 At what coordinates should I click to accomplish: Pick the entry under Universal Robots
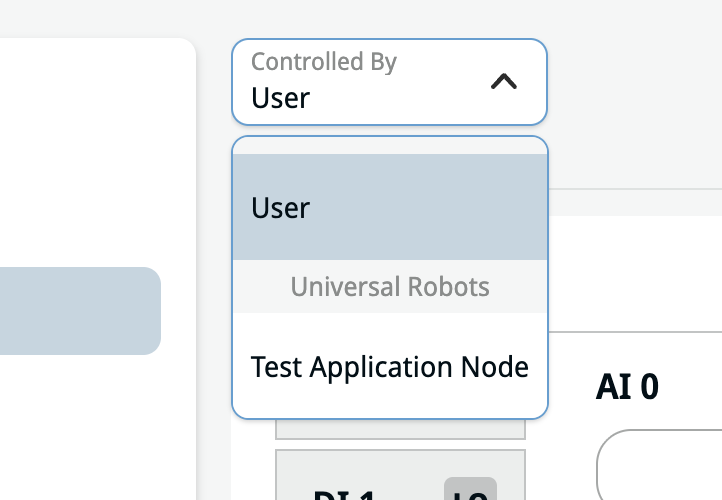tap(390, 367)
